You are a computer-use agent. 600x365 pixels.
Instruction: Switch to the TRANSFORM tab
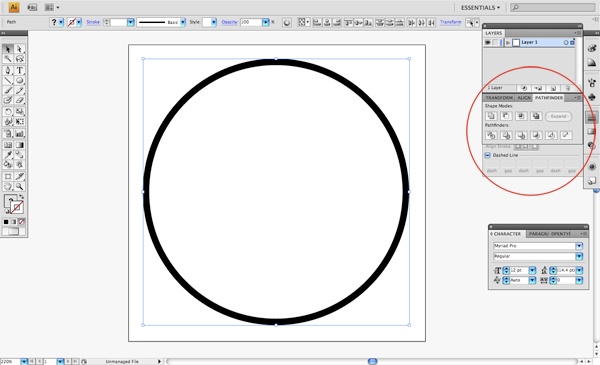(499, 98)
